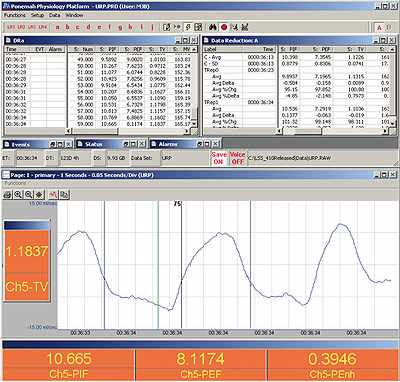Screen dimensions: 400x382
Task: Click the crosshair icon in graph toolbar
Action: point(39,194)
